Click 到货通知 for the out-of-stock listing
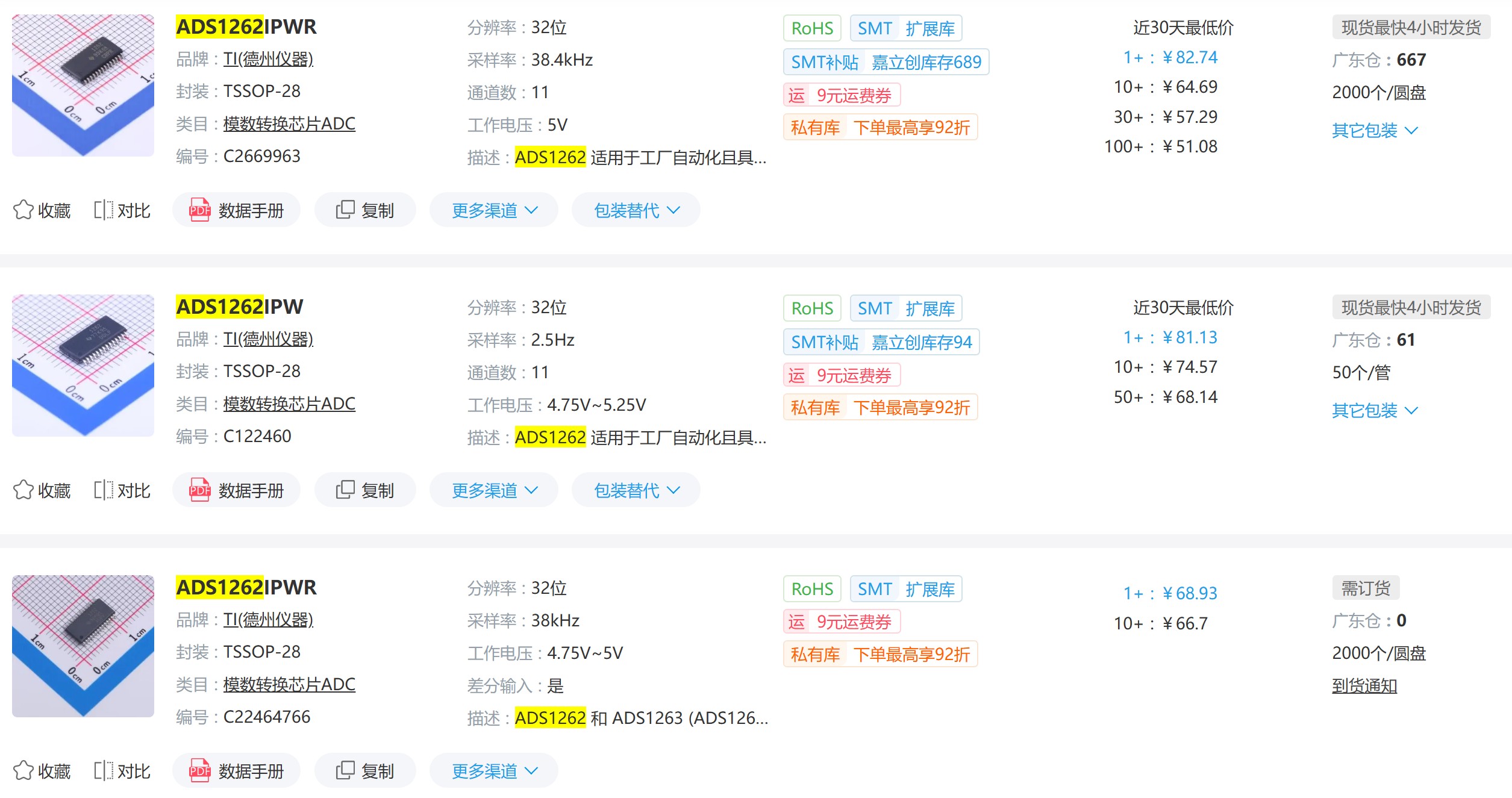The image size is (1512, 798). pyautogui.click(x=1363, y=685)
